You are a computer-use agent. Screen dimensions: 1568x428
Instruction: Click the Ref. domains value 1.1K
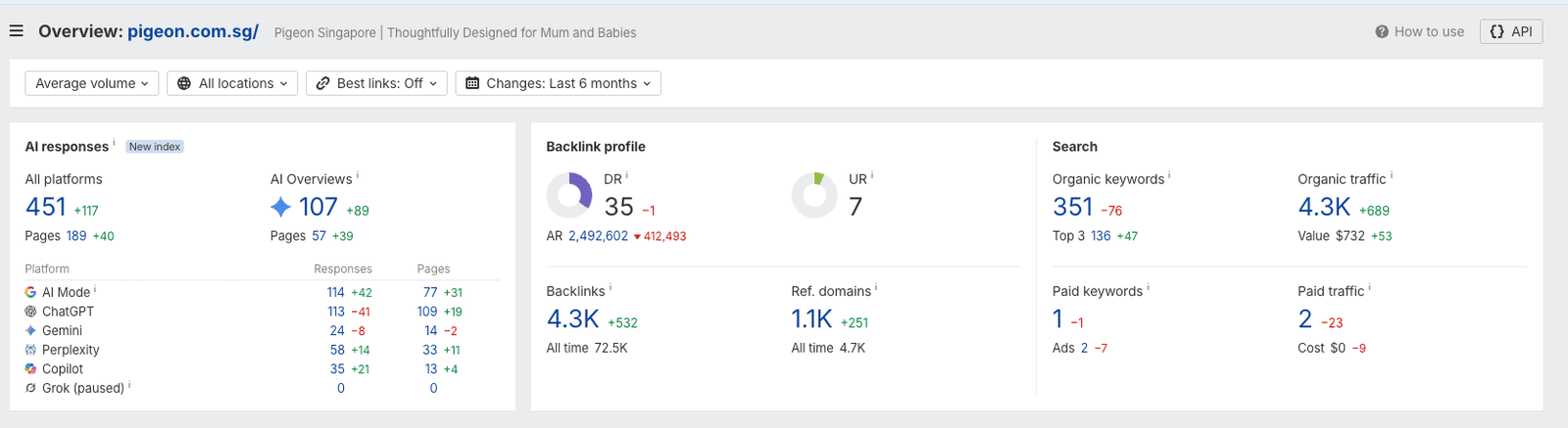coord(811,318)
